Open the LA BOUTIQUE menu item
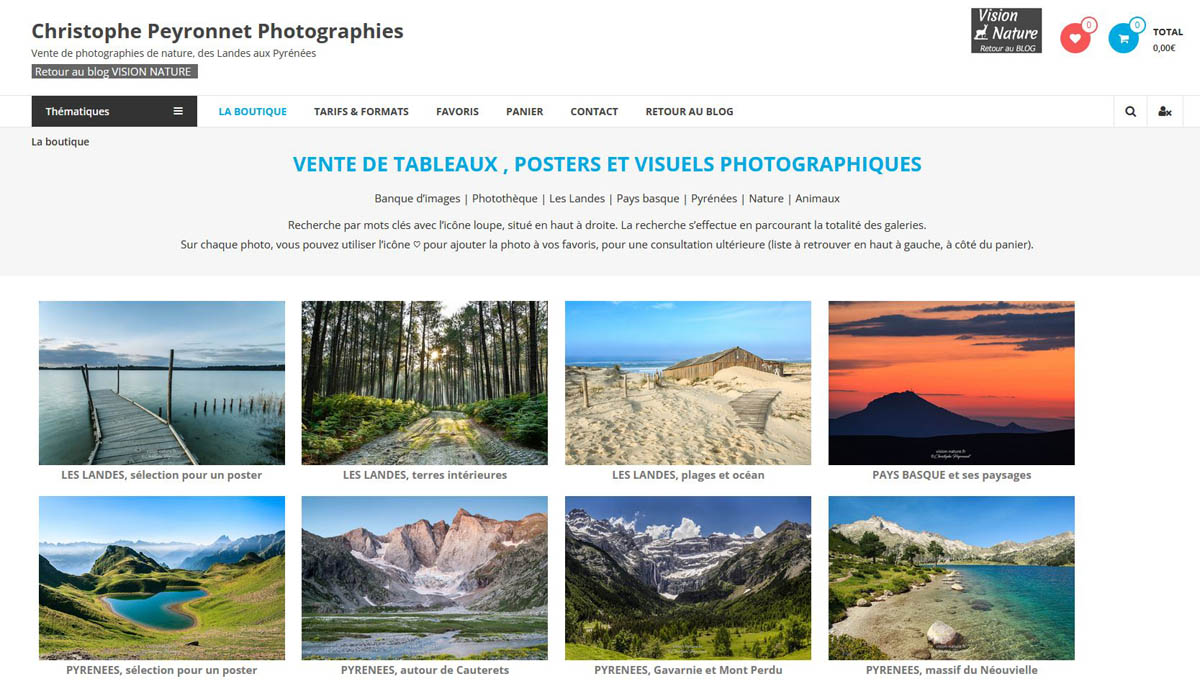This screenshot has width=1200, height=684. (253, 111)
